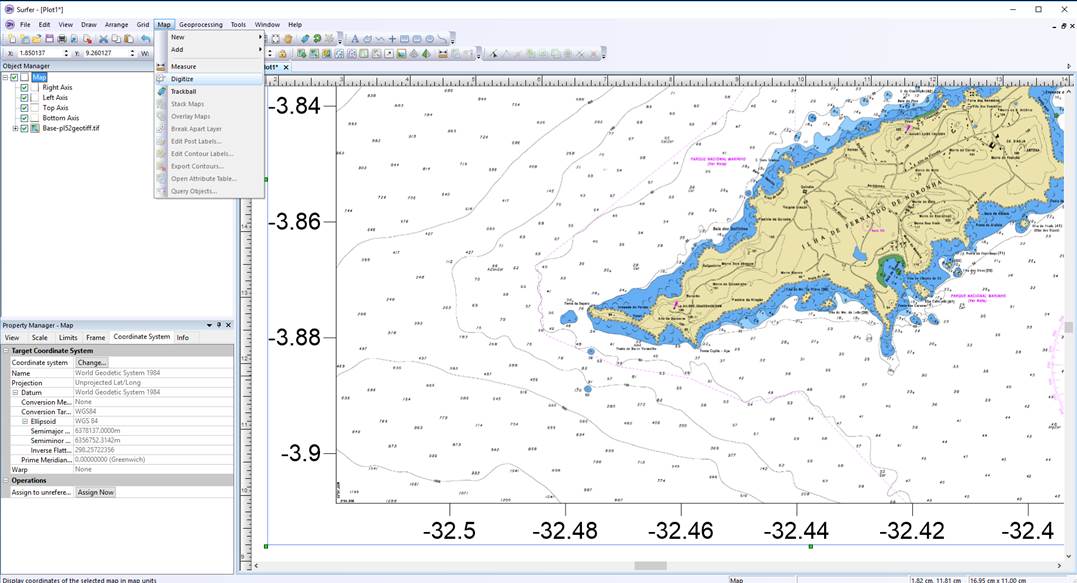Uncheck the Right Axis visibility checkbox
Viewport: 1077px width, 583px height.
25,88
